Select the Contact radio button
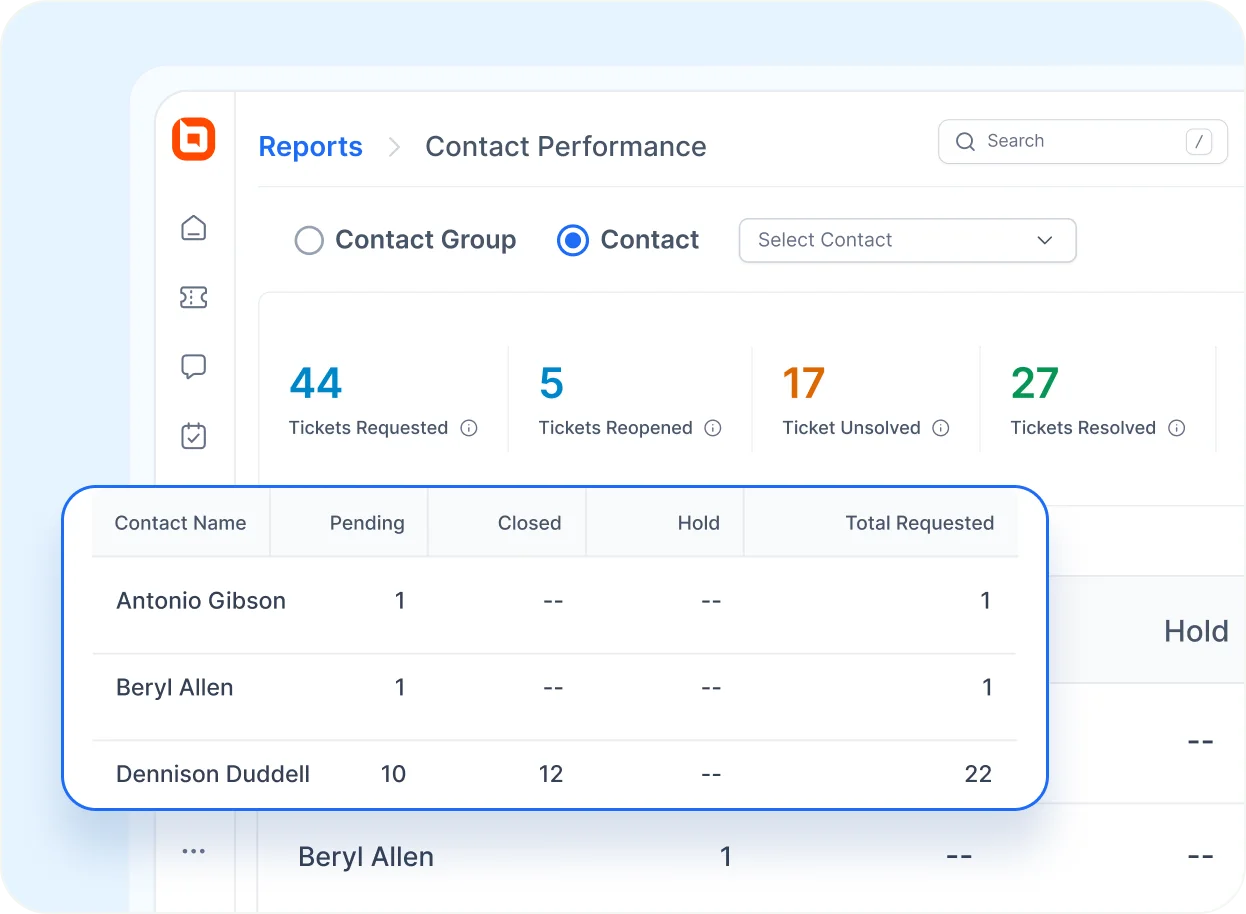Image resolution: width=1246 pixels, height=914 pixels. 572,241
